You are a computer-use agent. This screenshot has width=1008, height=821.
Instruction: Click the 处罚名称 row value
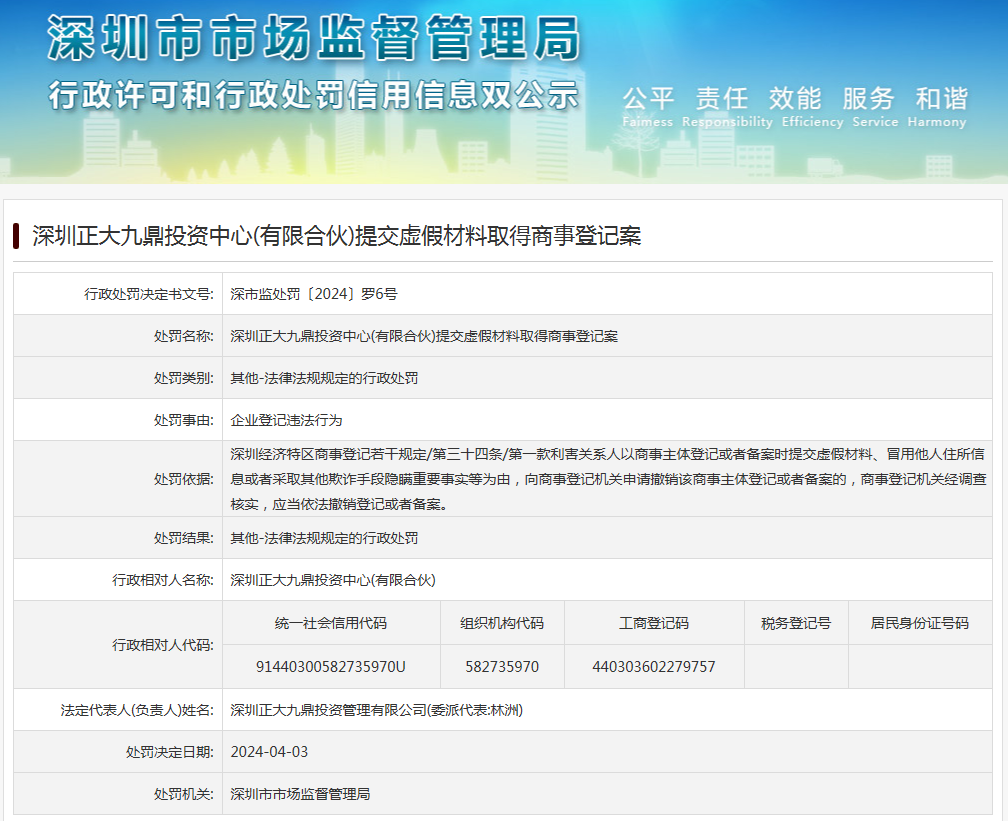(x=424, y=336)
